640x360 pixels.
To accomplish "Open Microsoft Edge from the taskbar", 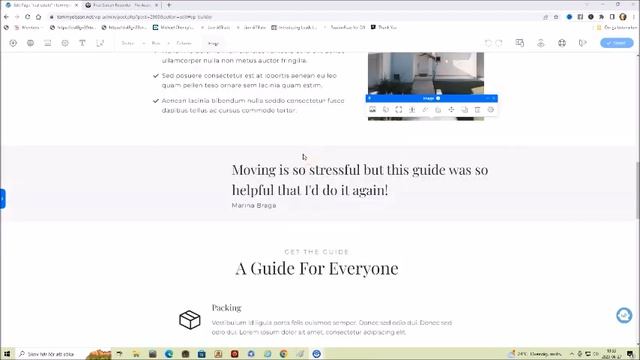I will pos(169,354).
